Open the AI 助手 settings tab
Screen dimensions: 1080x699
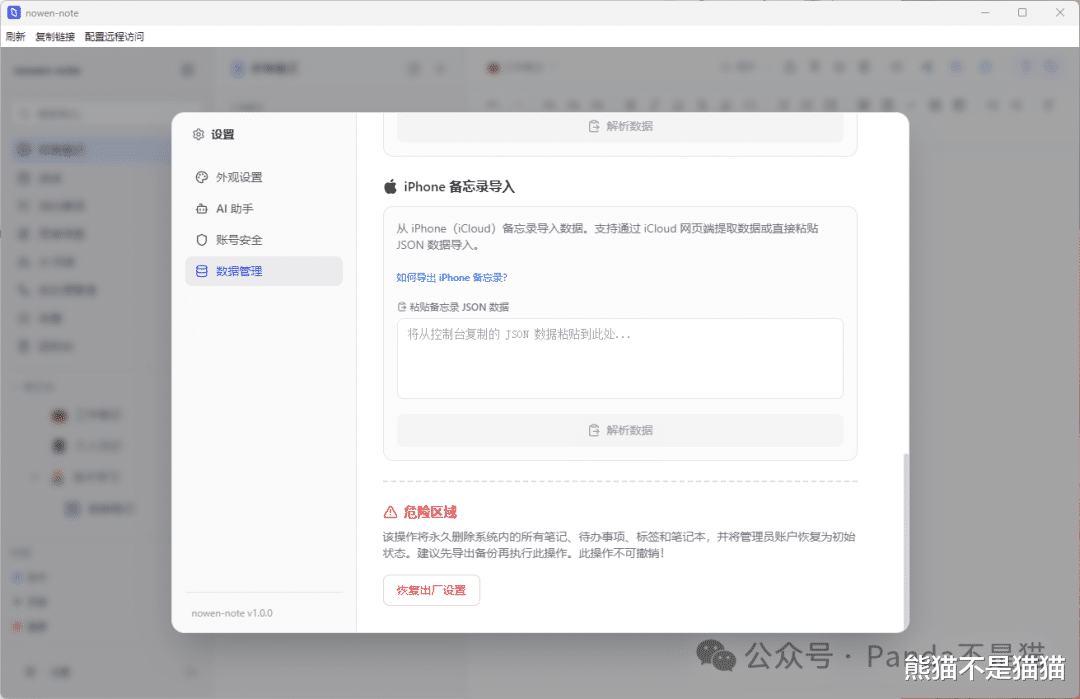click(264, 209)
